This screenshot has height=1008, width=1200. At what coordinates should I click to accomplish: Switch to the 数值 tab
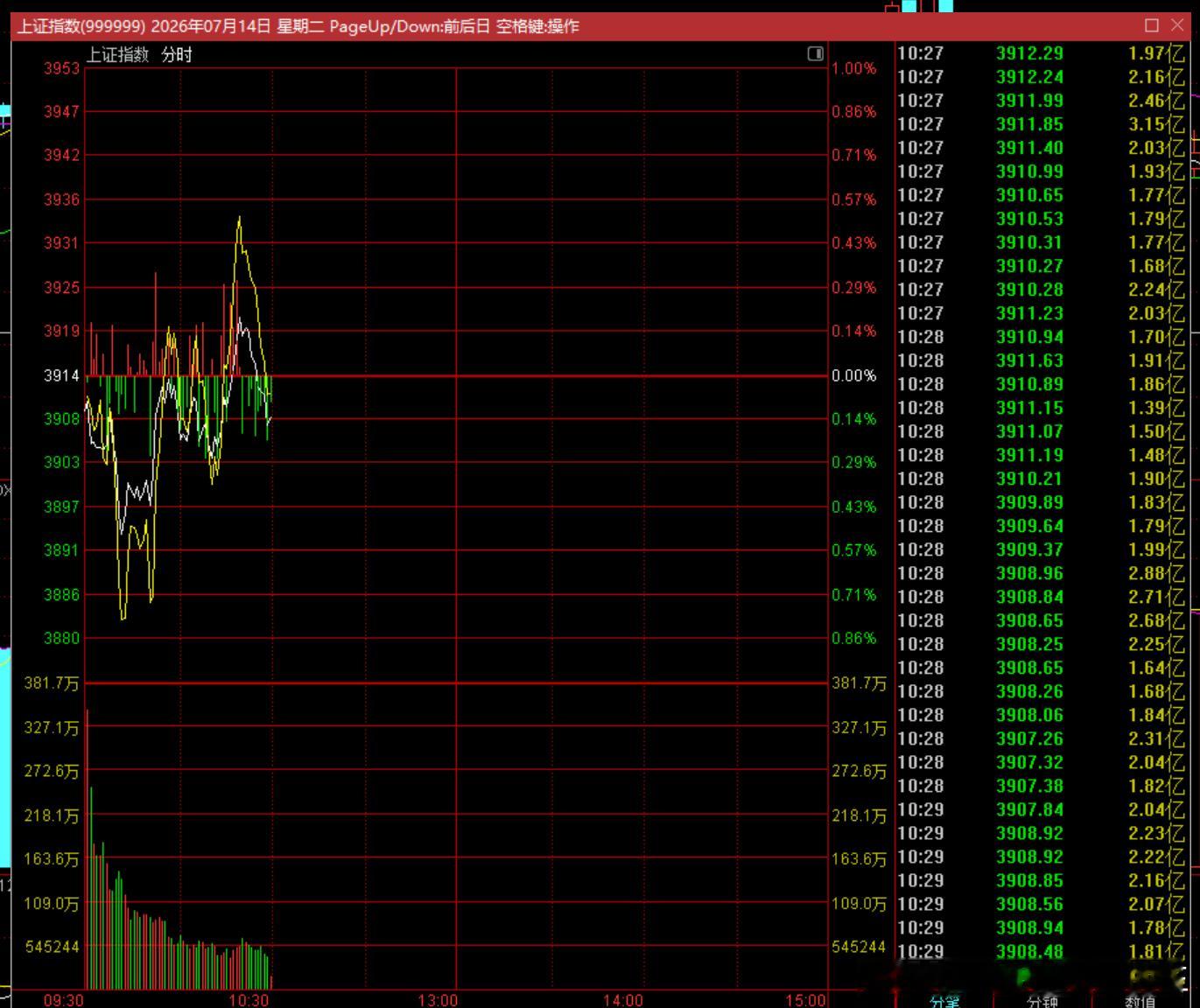coord(1140,1001)
